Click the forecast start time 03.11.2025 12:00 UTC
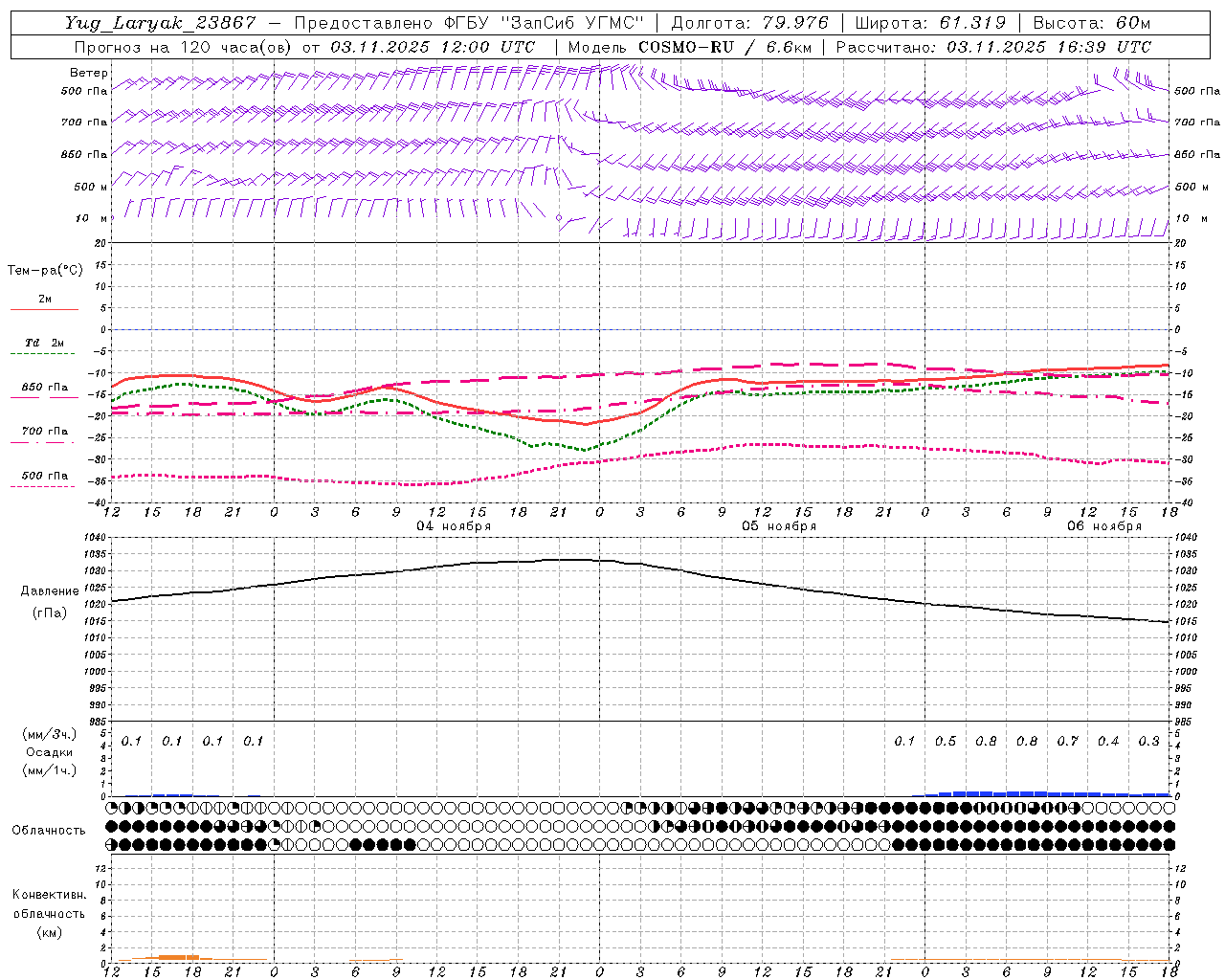 click(433, 47)
